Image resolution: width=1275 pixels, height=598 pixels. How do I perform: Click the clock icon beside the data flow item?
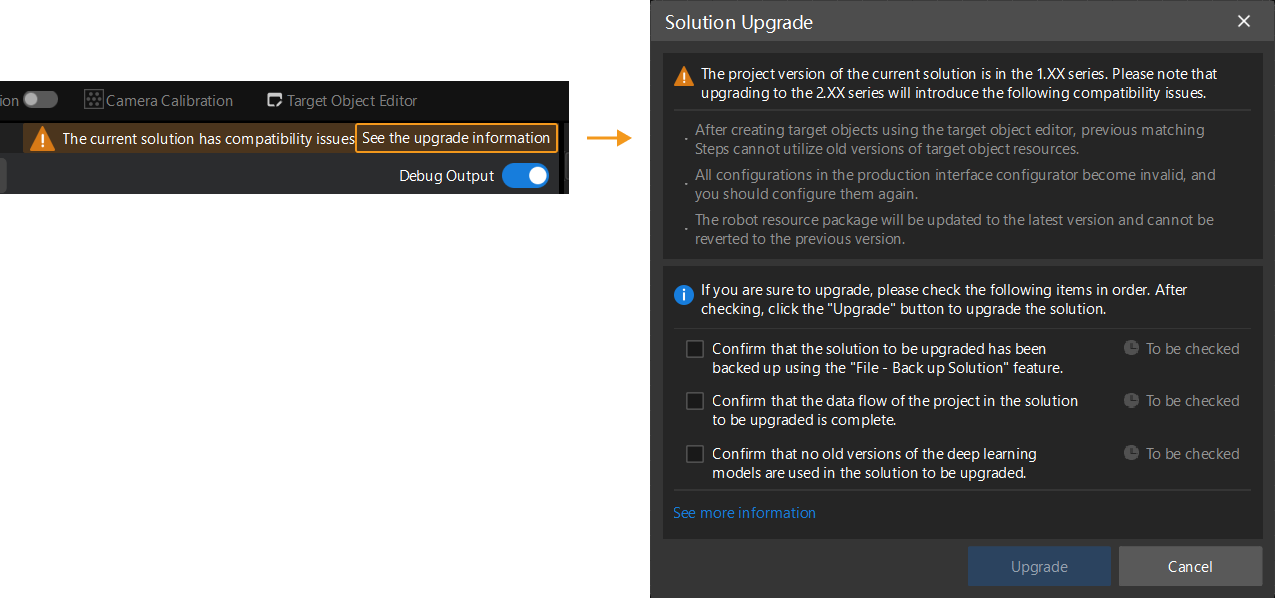click(1131, 400)
